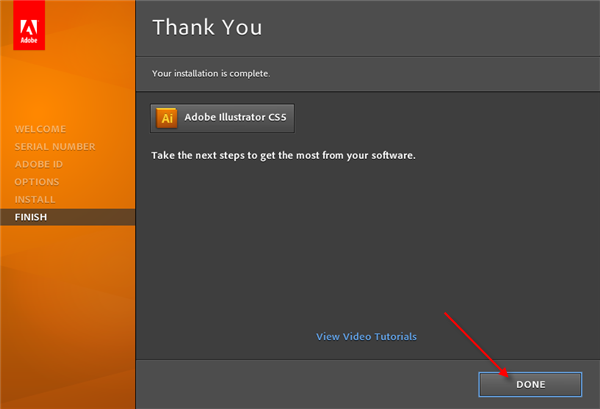Select the INSTALL step in sidebar
The height and width of the screenshot is (409, 600).
click(x=35, y=199)
